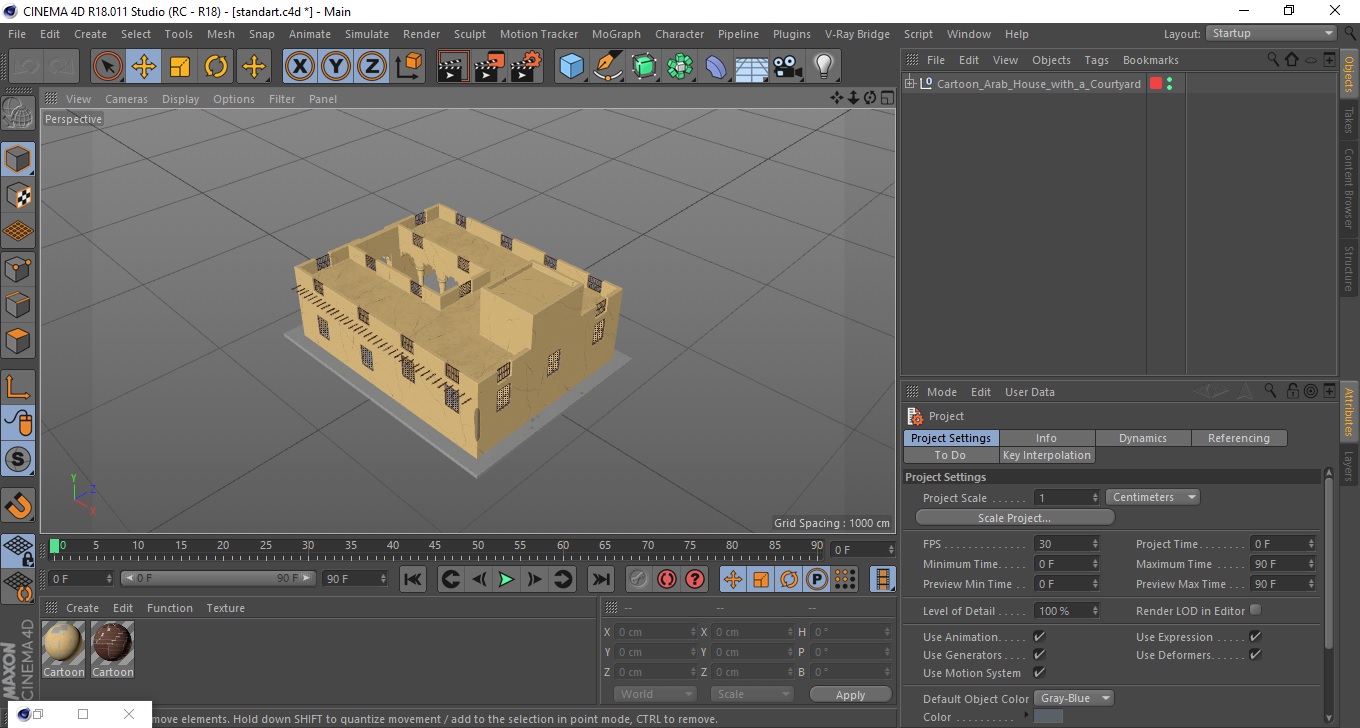Toggle X axis lock
The image size is (1360, 728).
pyautogui.click(x=300, y=67)
